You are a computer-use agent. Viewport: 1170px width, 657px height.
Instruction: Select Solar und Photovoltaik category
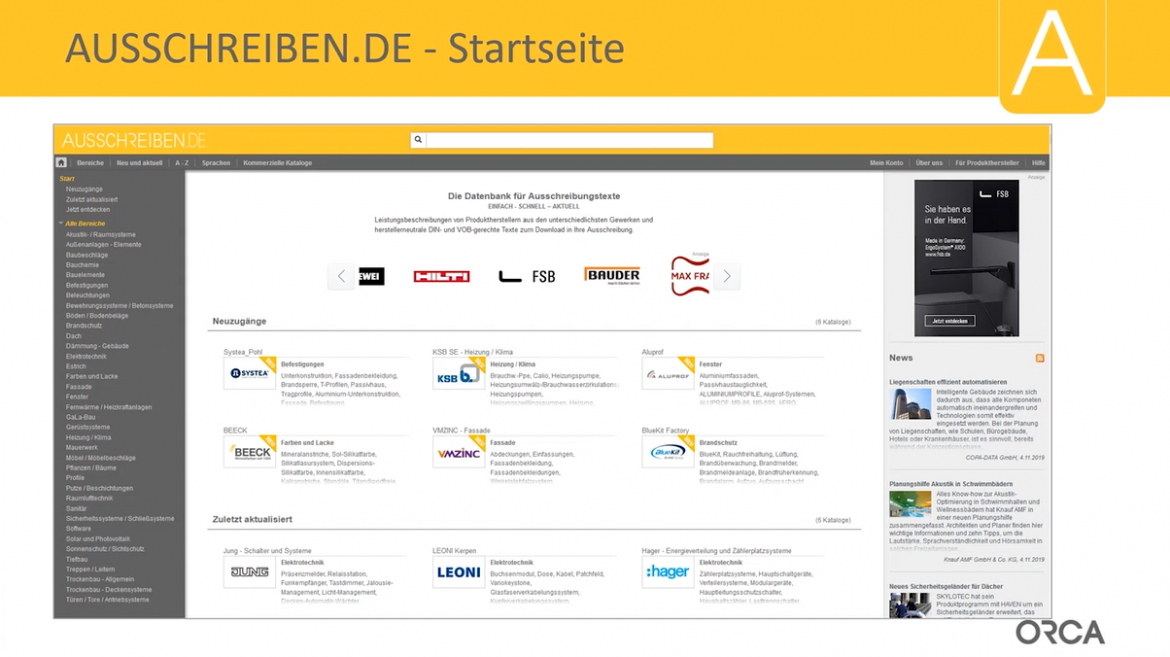tap(98, 538)
